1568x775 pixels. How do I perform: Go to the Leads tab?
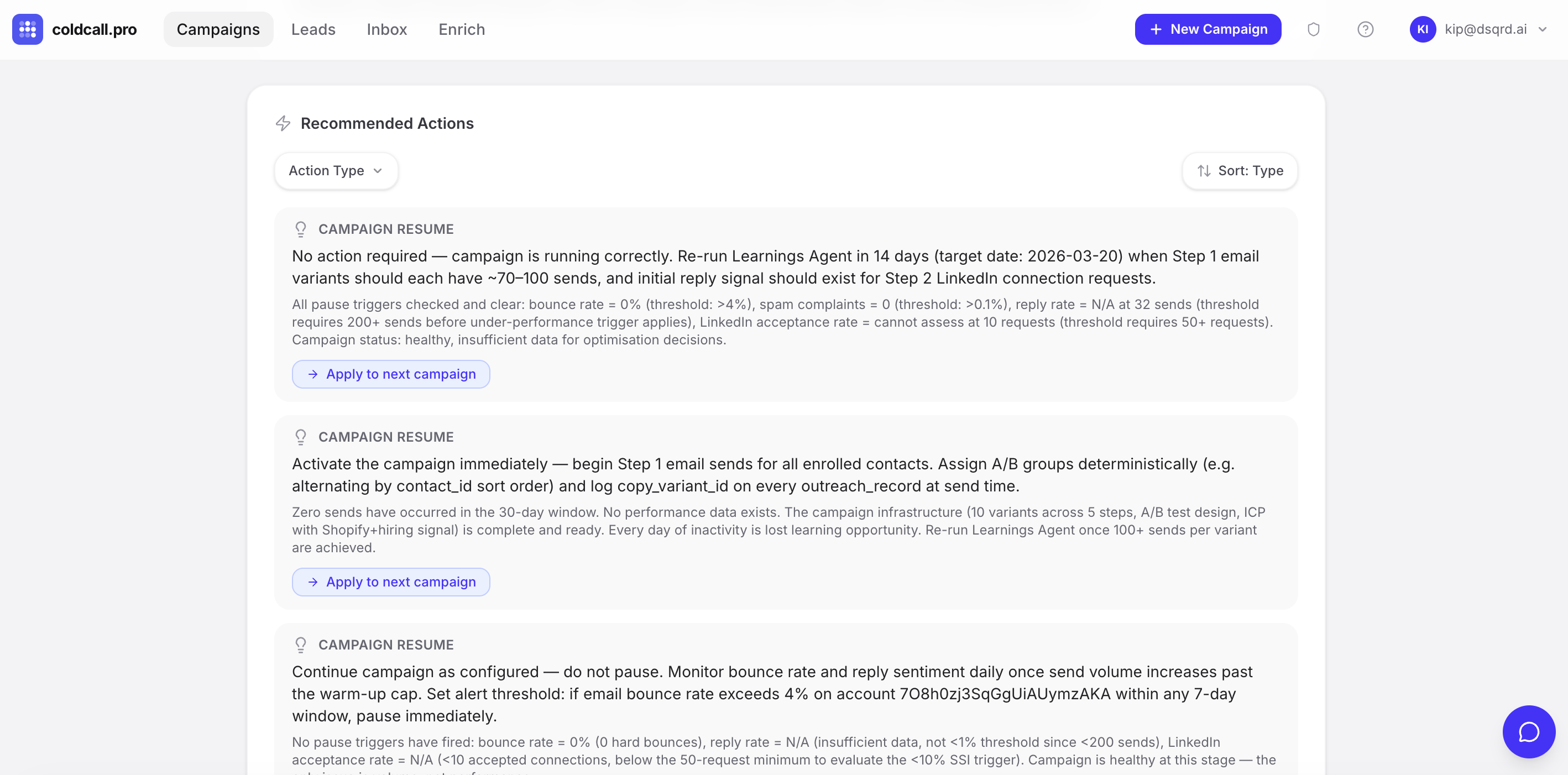(x=313, y=29)
